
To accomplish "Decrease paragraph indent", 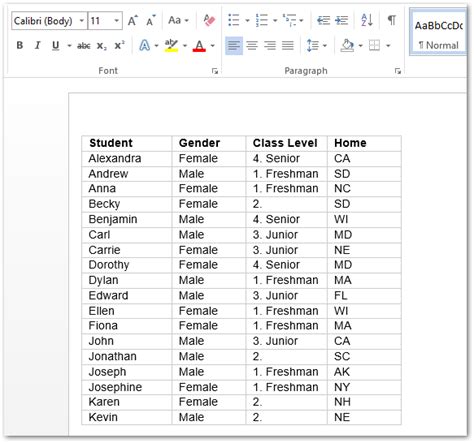I will click(323, 21).
